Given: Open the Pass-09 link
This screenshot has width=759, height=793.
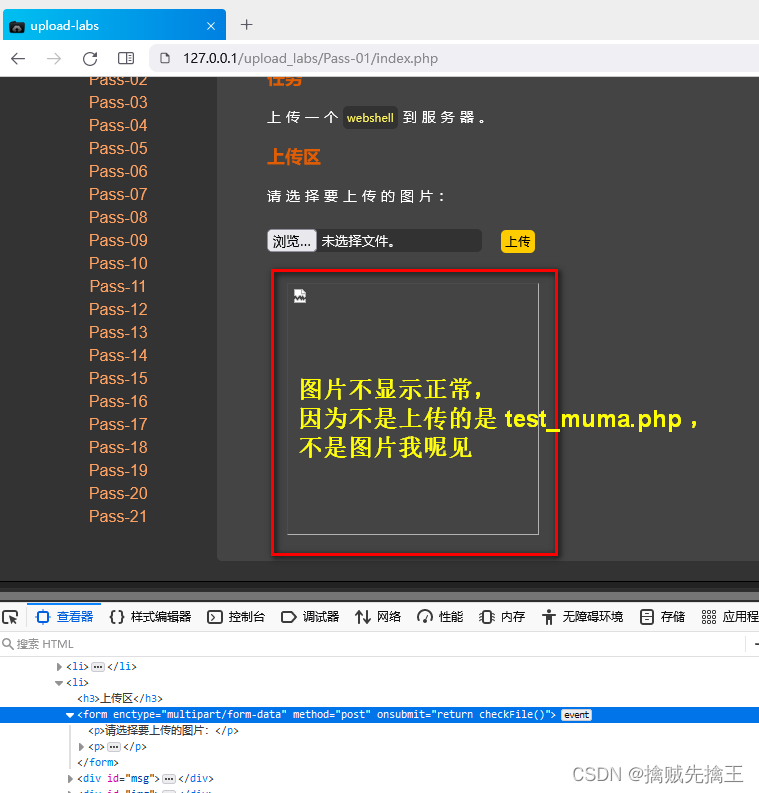Looking at the screenshot, I should pos(118,240).
